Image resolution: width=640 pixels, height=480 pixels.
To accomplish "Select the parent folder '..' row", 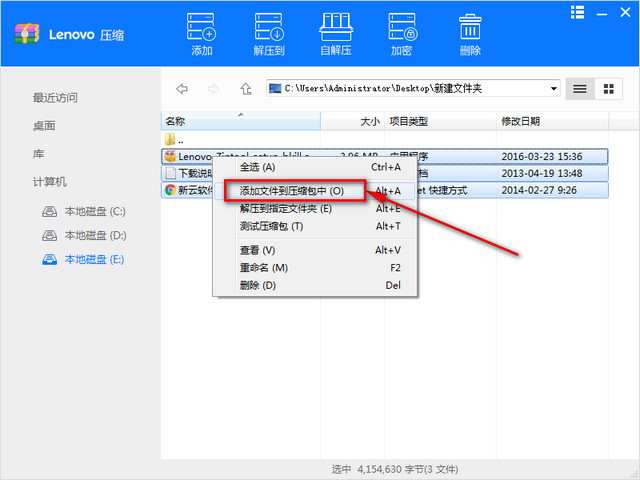I will pyautogui.click(x=384, y=140).
